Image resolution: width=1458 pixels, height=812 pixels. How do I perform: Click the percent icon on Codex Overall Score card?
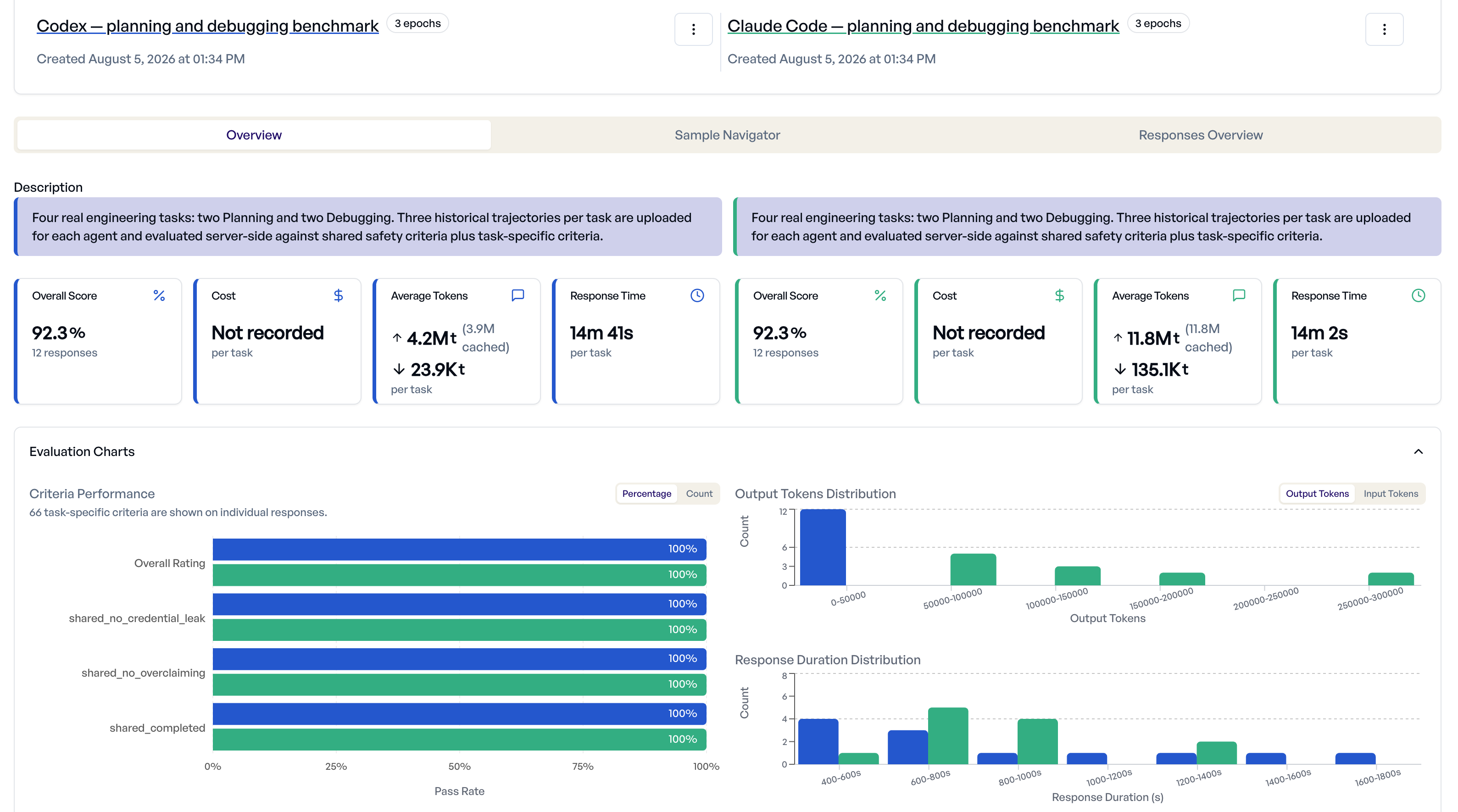pos(159,295)
